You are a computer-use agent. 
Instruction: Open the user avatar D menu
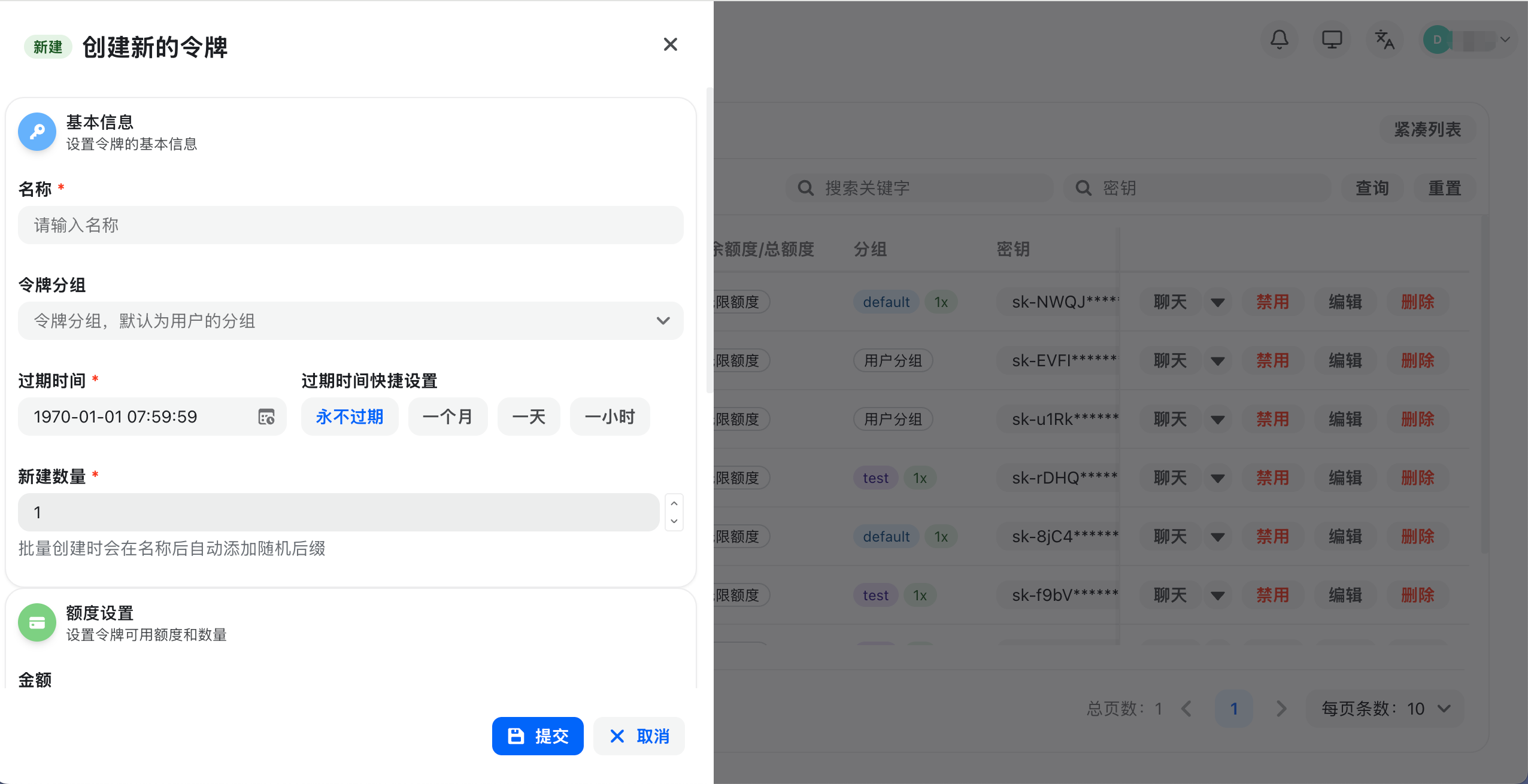coord(1468,40)
